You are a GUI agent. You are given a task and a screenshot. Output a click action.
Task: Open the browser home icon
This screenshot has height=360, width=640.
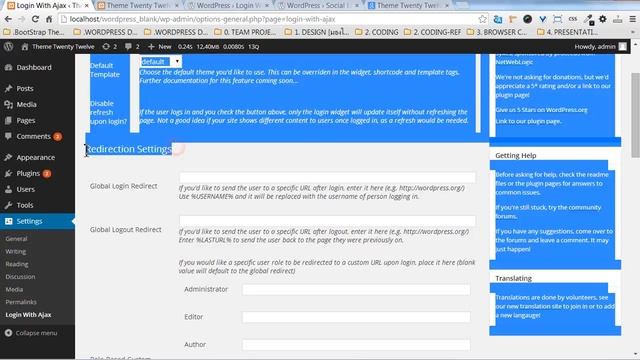click(49, 19)
